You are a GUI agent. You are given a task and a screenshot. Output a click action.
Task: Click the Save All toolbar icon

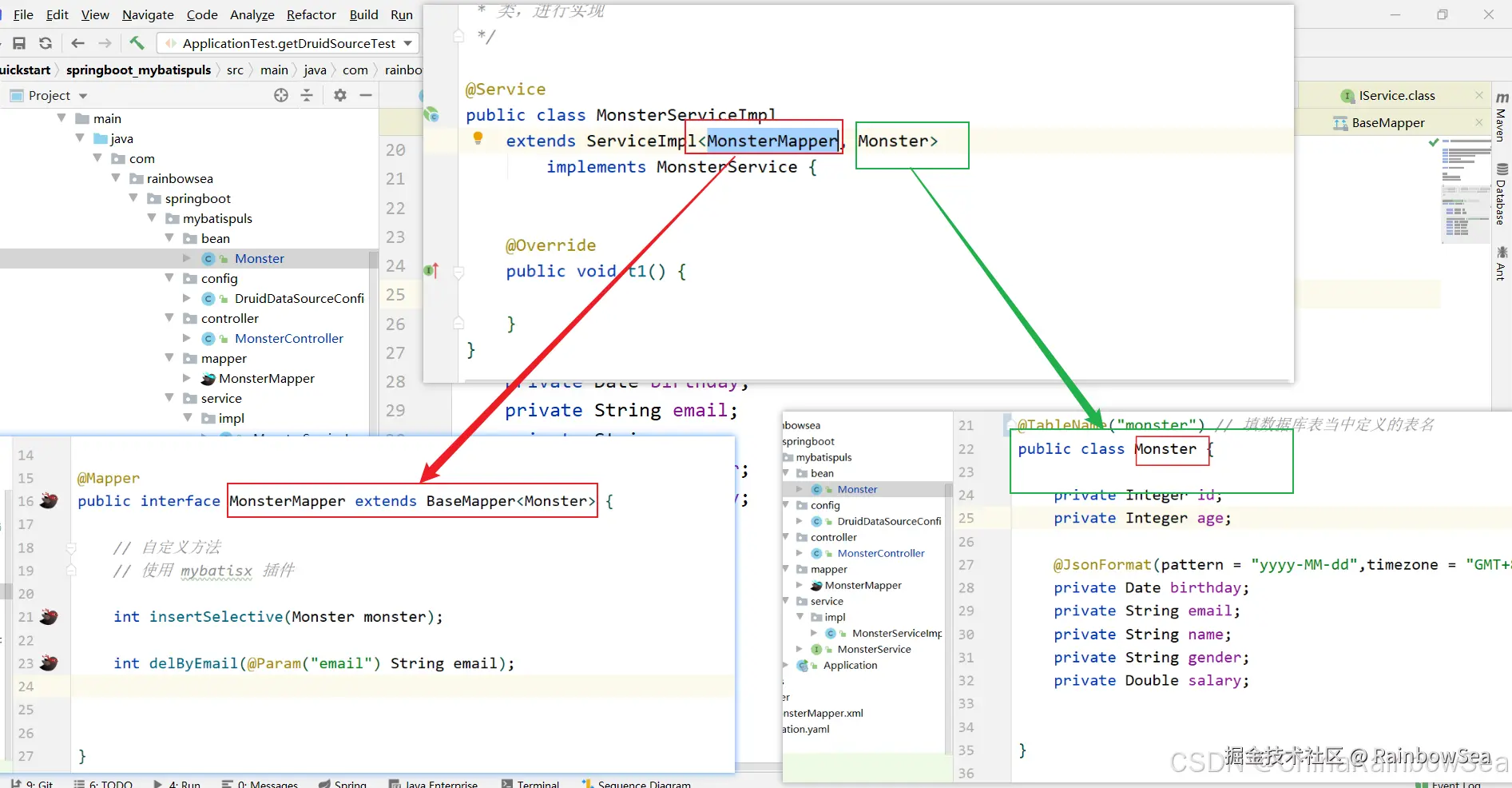[19, 43]
